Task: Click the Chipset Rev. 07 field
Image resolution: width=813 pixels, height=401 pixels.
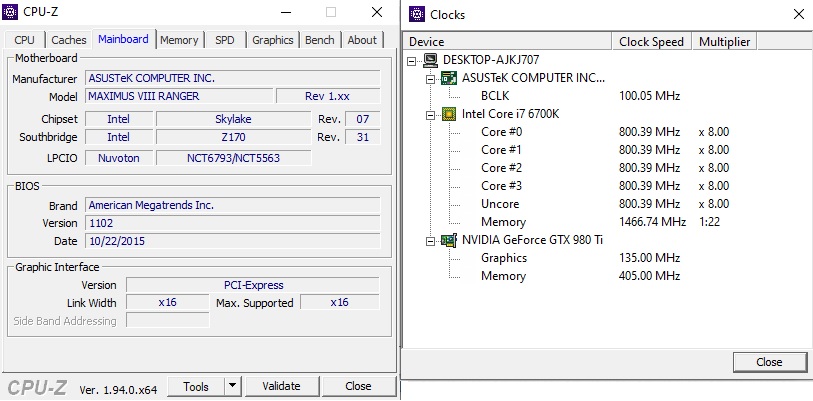Action: [x=362, y=119]
